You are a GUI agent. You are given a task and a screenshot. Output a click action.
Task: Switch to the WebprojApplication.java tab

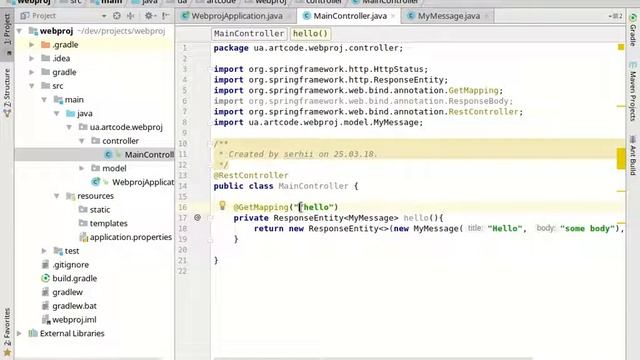point(237,16)
